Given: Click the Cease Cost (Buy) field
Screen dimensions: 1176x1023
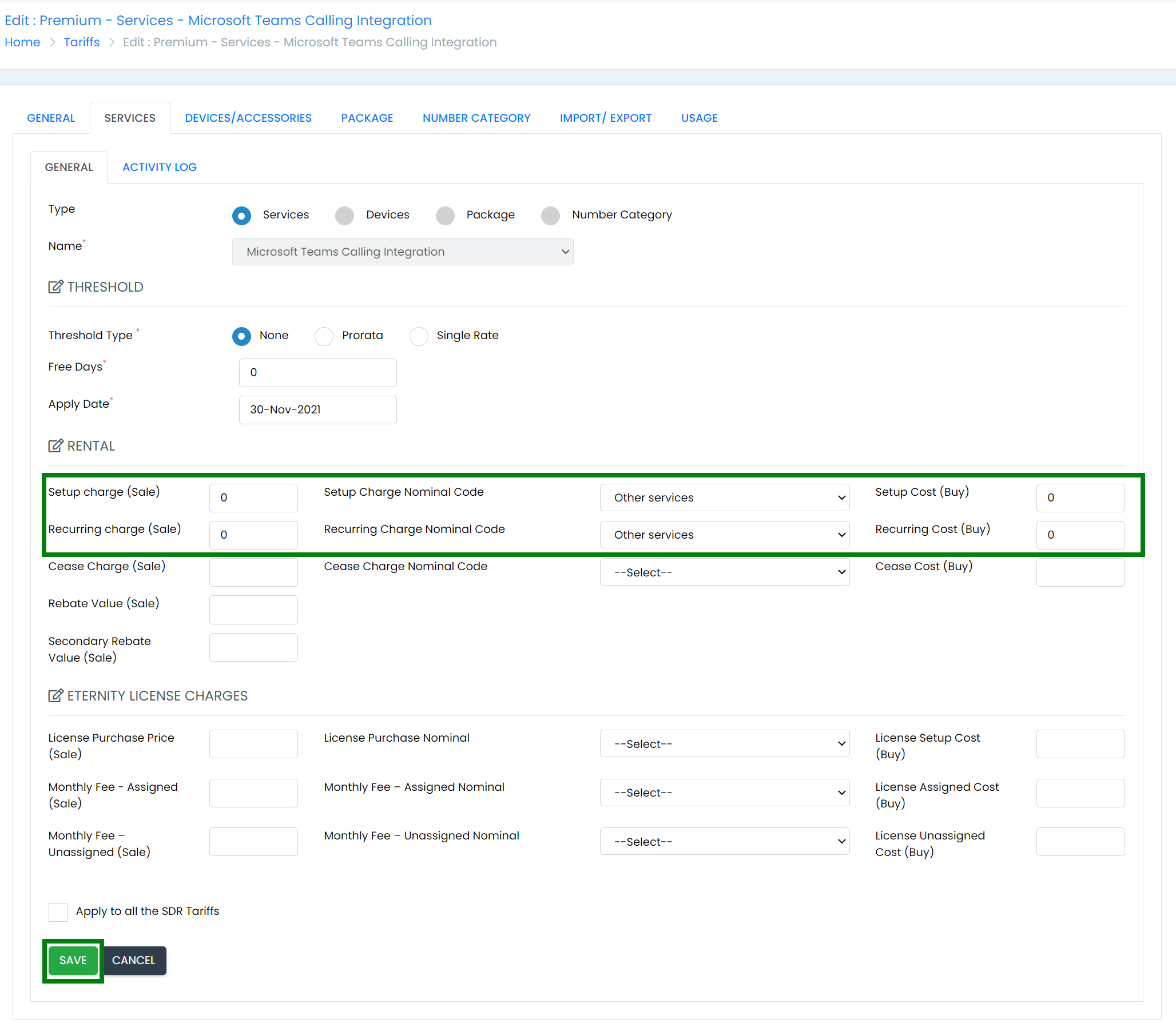Looking at the screenshot, I should [x=1080, y=572].
